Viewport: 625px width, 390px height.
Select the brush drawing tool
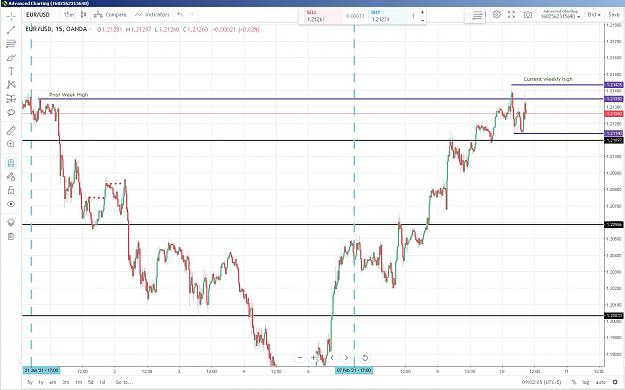click(x=11, y=58)
